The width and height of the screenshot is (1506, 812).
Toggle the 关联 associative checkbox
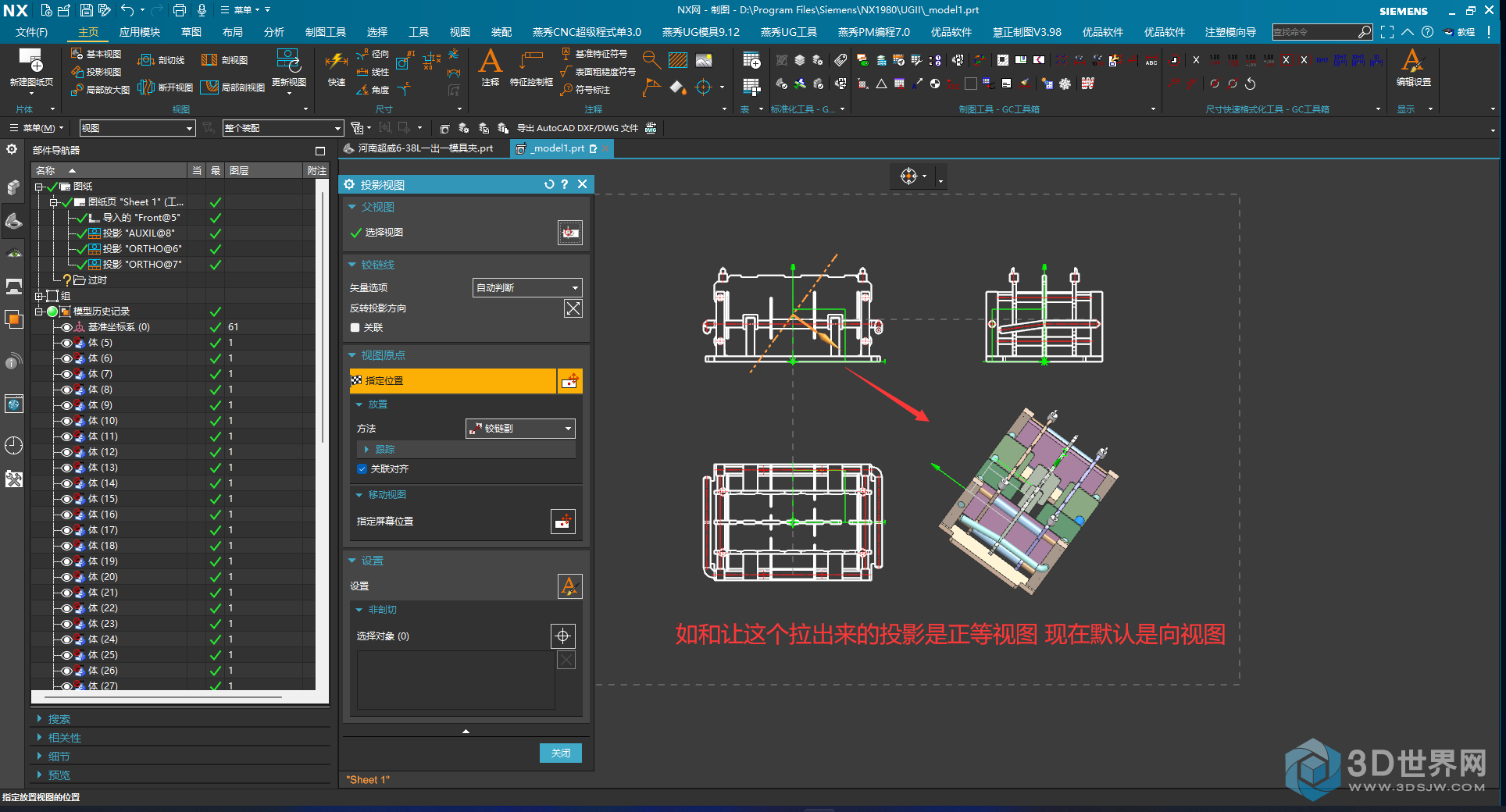point(355,328)
